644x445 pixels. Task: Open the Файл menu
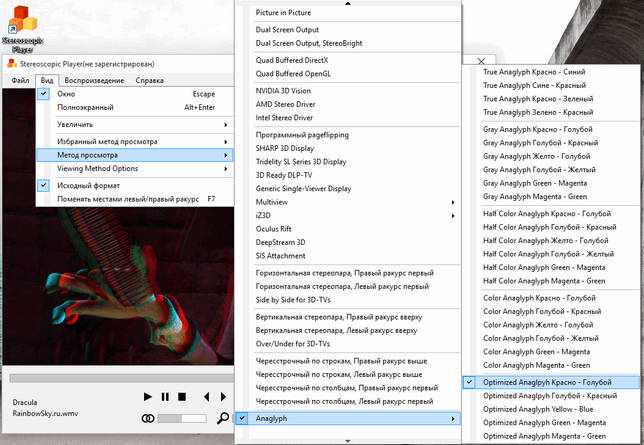pyautogui.click(x=20, y=81)
